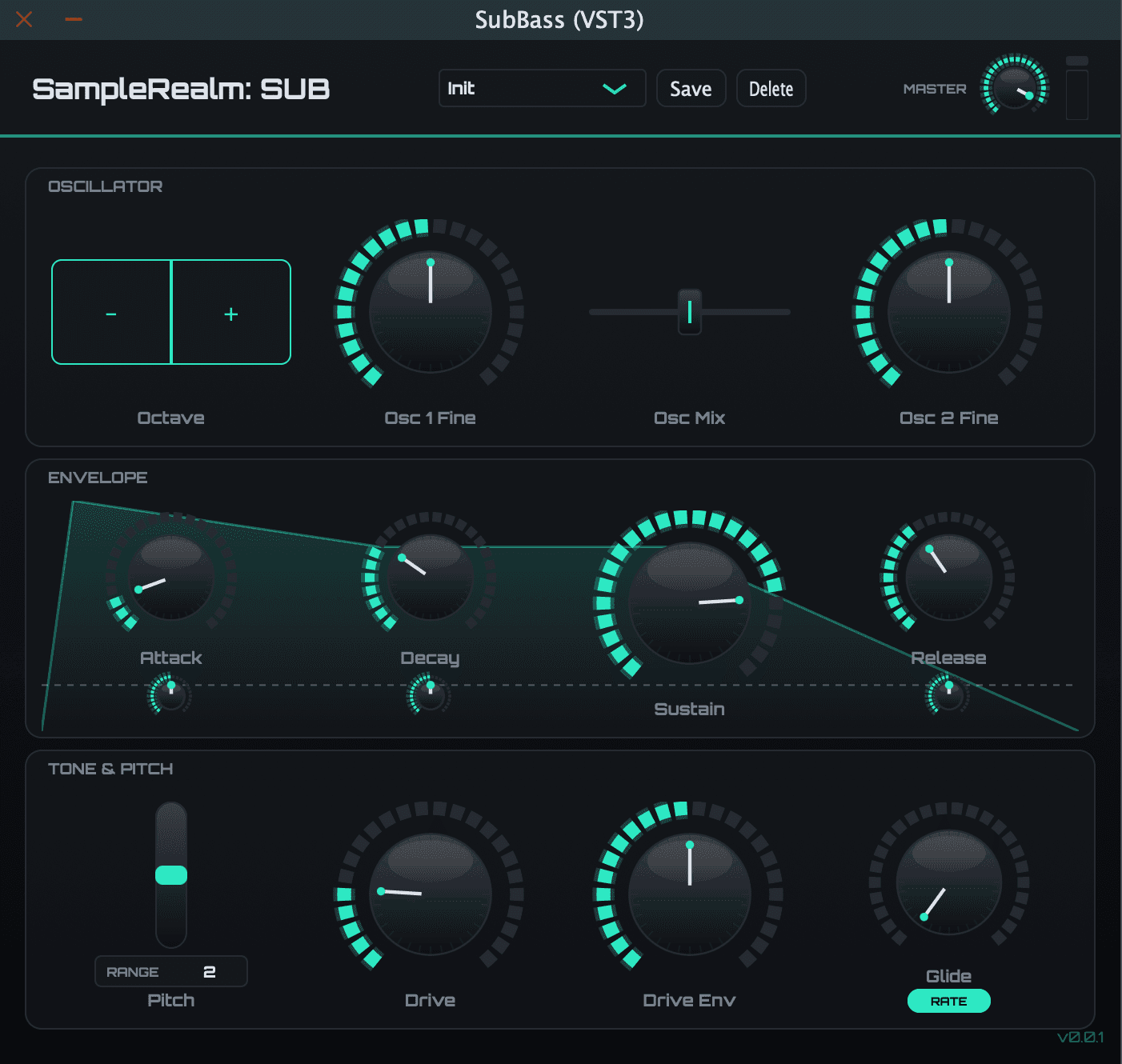Viewport: 1122px width, 1064px height.
Task: Open the Init preset dropdown
Action: coord(542,88)
